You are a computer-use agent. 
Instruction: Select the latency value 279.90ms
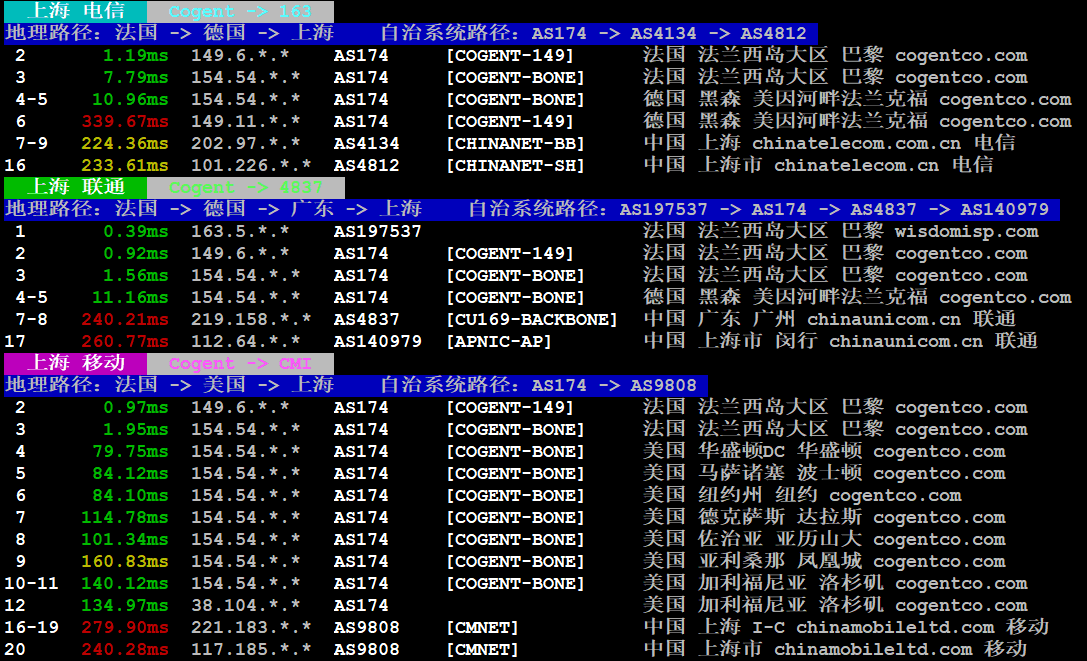(x=125, y=628)
